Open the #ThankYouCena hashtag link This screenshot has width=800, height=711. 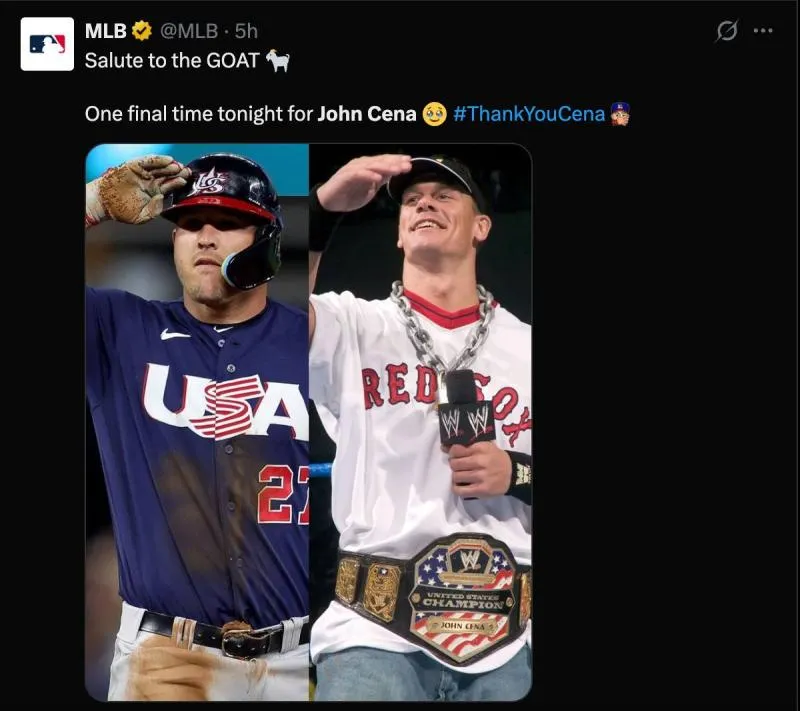[x=529, y=114]
